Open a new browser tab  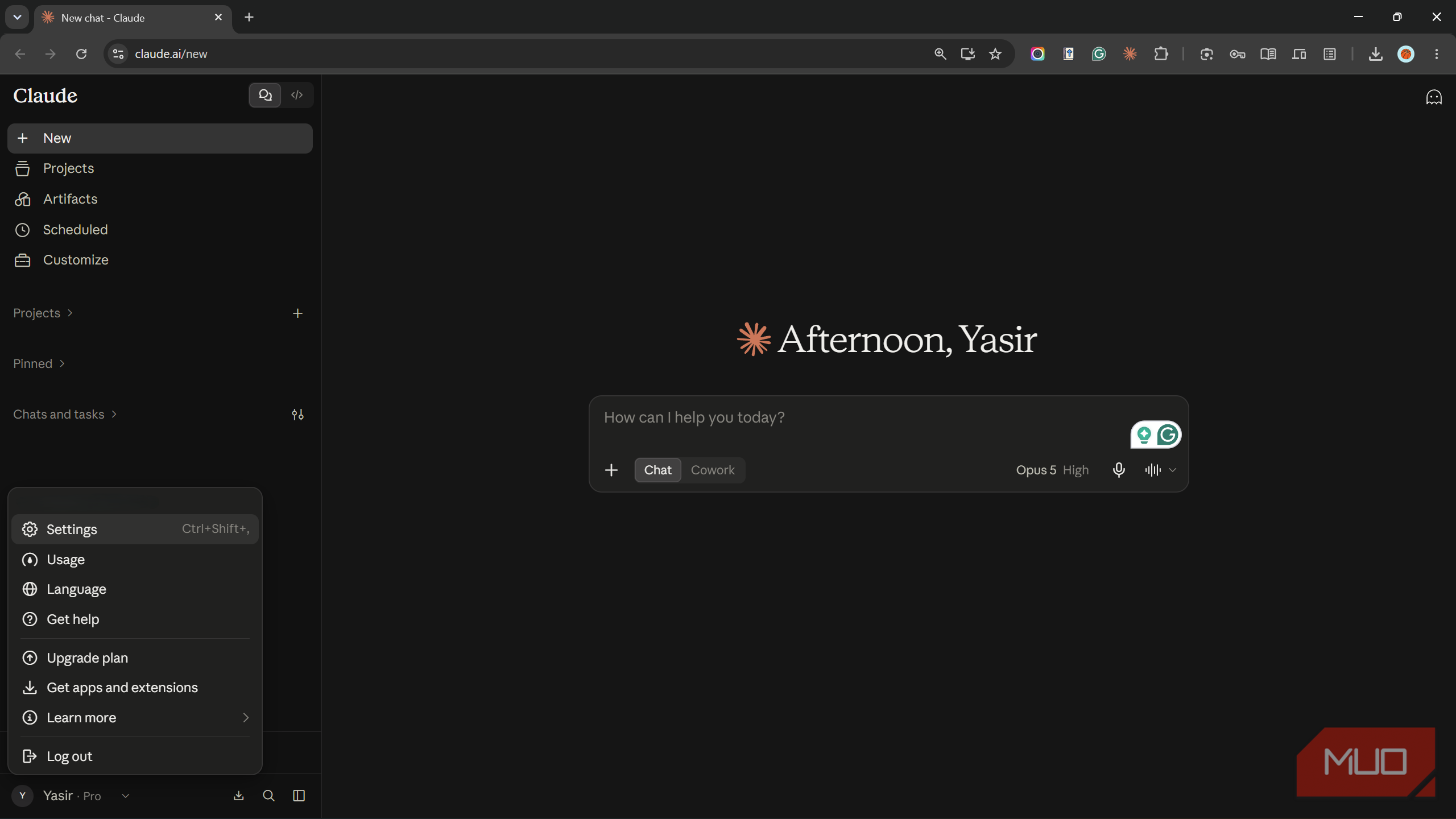(249, 18)
